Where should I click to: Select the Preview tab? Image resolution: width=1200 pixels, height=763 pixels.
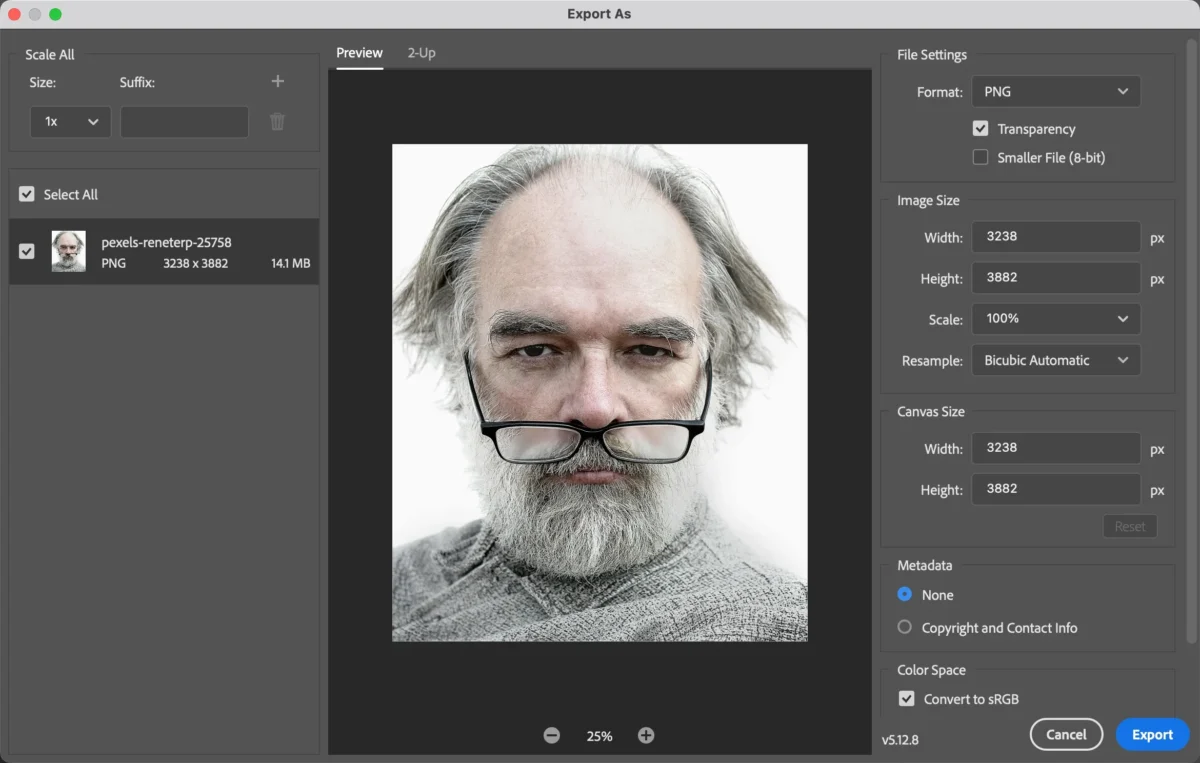coord(359,53)
